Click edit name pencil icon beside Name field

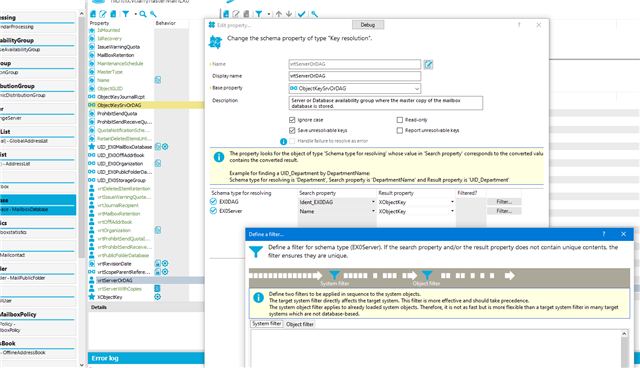point(428,64)
